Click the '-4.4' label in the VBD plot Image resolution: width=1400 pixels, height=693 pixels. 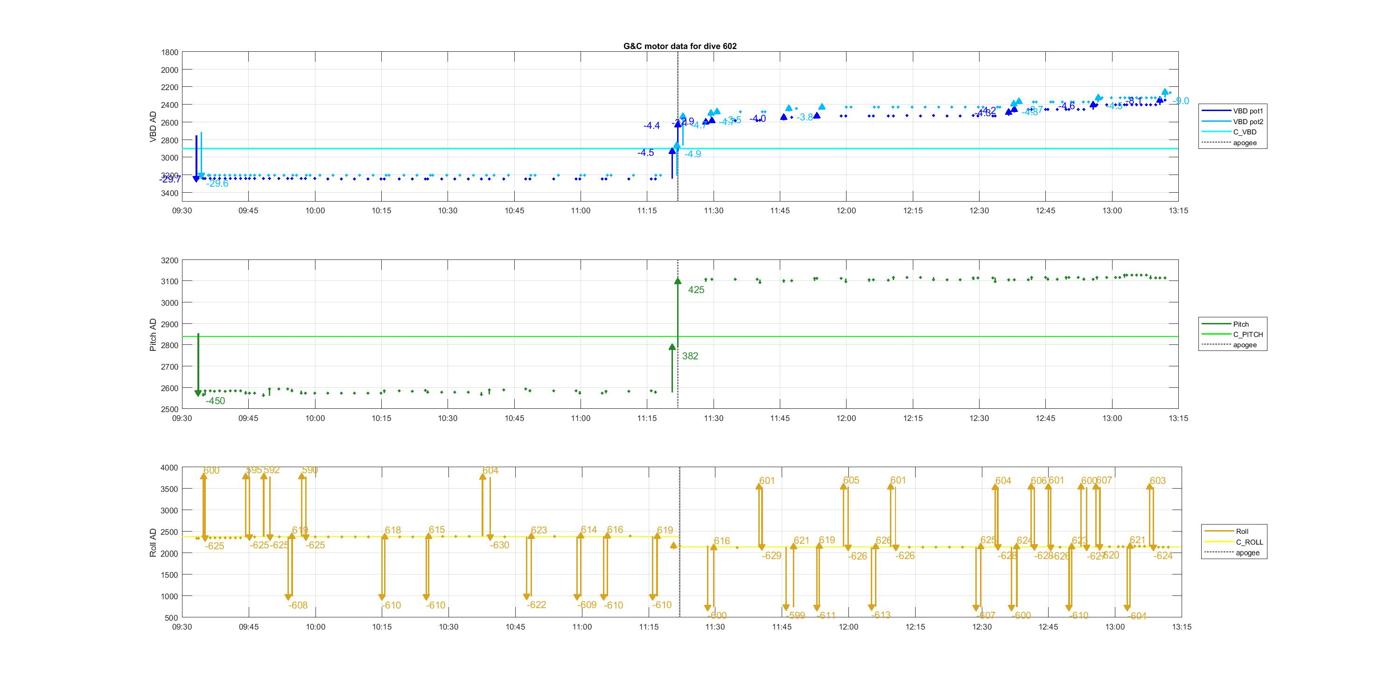click(x=651, y=126)
